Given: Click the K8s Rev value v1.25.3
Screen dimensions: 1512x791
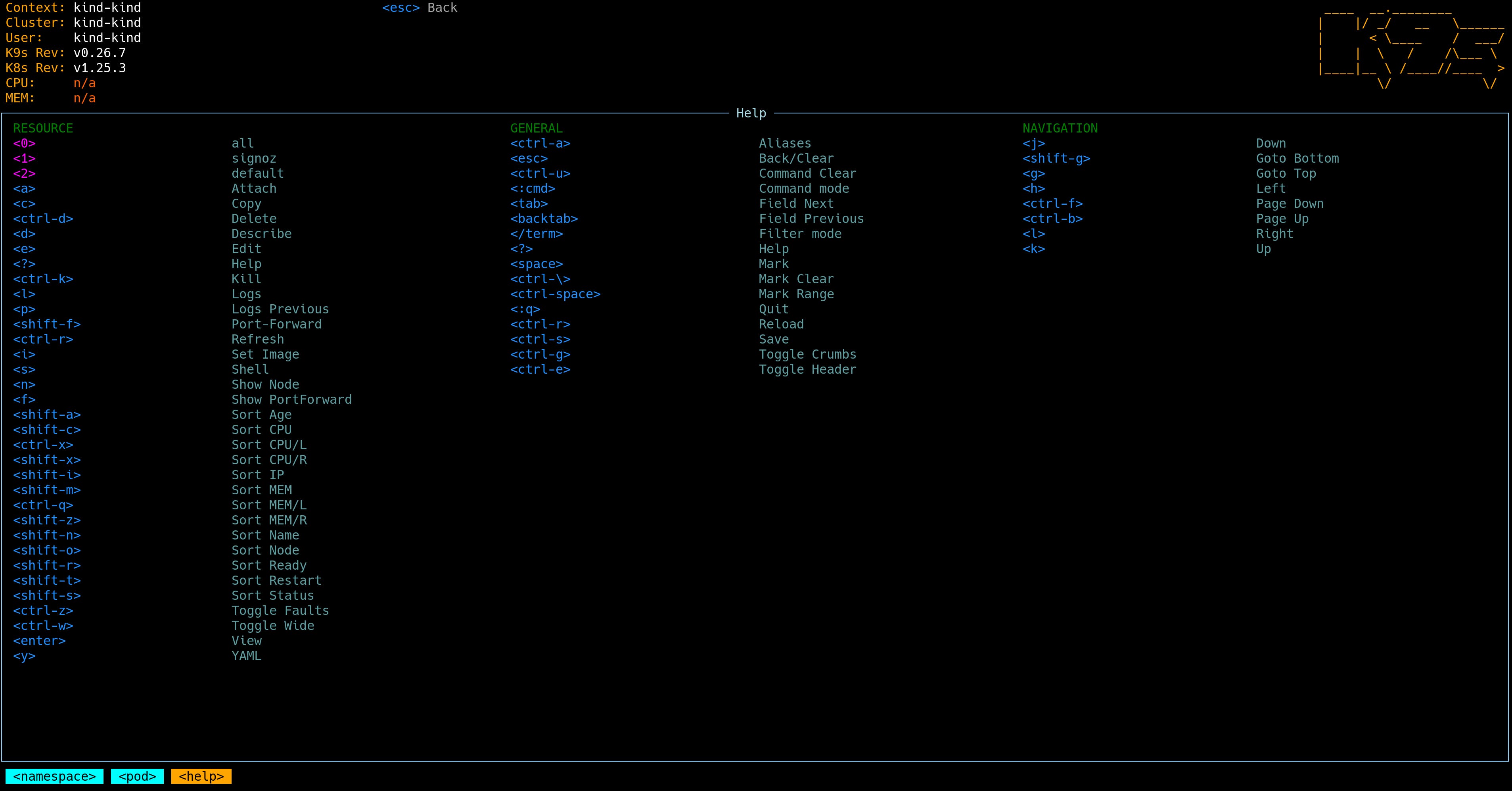Looking at the screenshot, I should (100, 68).
